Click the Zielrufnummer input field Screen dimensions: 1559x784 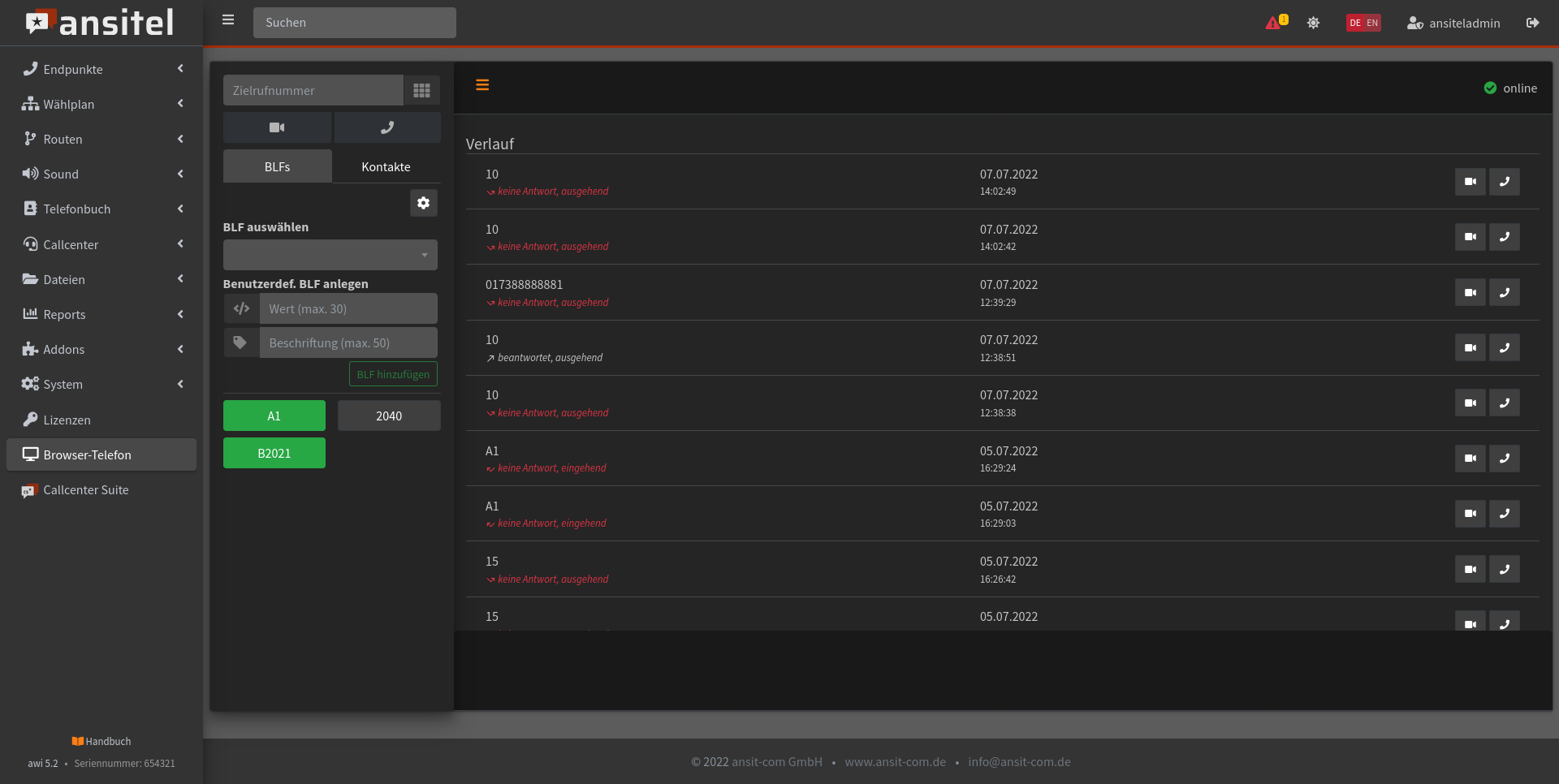pos(313,90)
